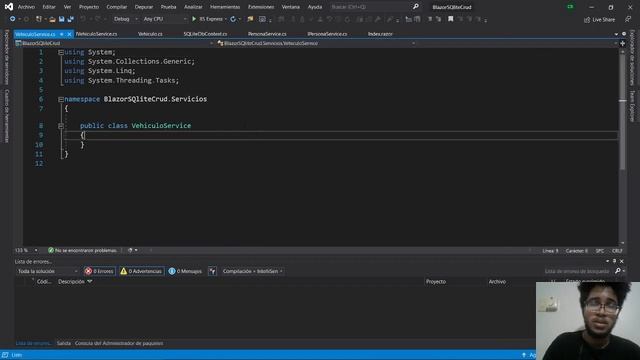Collapse the using directives region
This screenshot has width=640, height=360.
point(61,52)
